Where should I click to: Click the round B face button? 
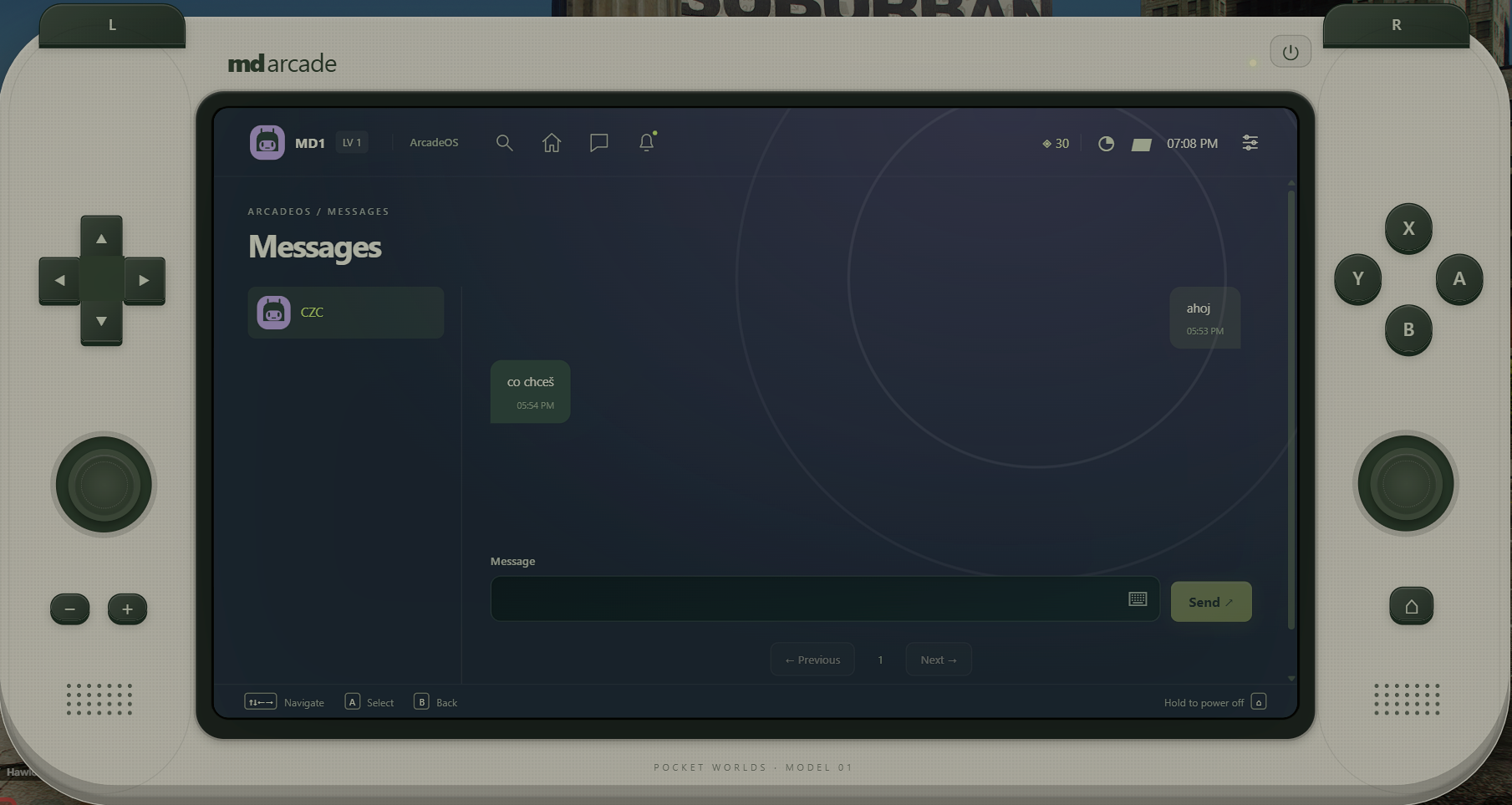(1408, 330)
